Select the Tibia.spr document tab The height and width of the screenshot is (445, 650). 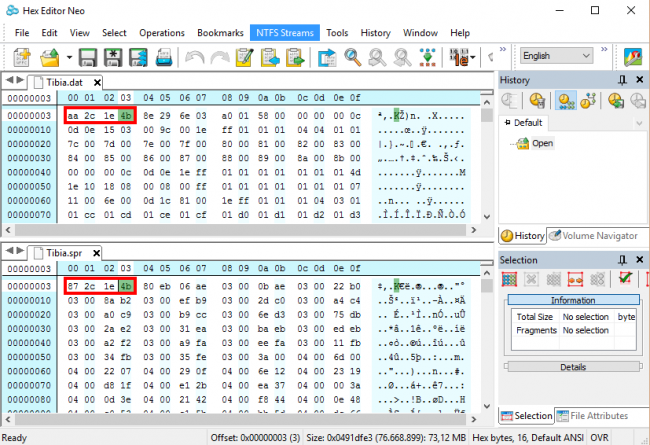64,253
